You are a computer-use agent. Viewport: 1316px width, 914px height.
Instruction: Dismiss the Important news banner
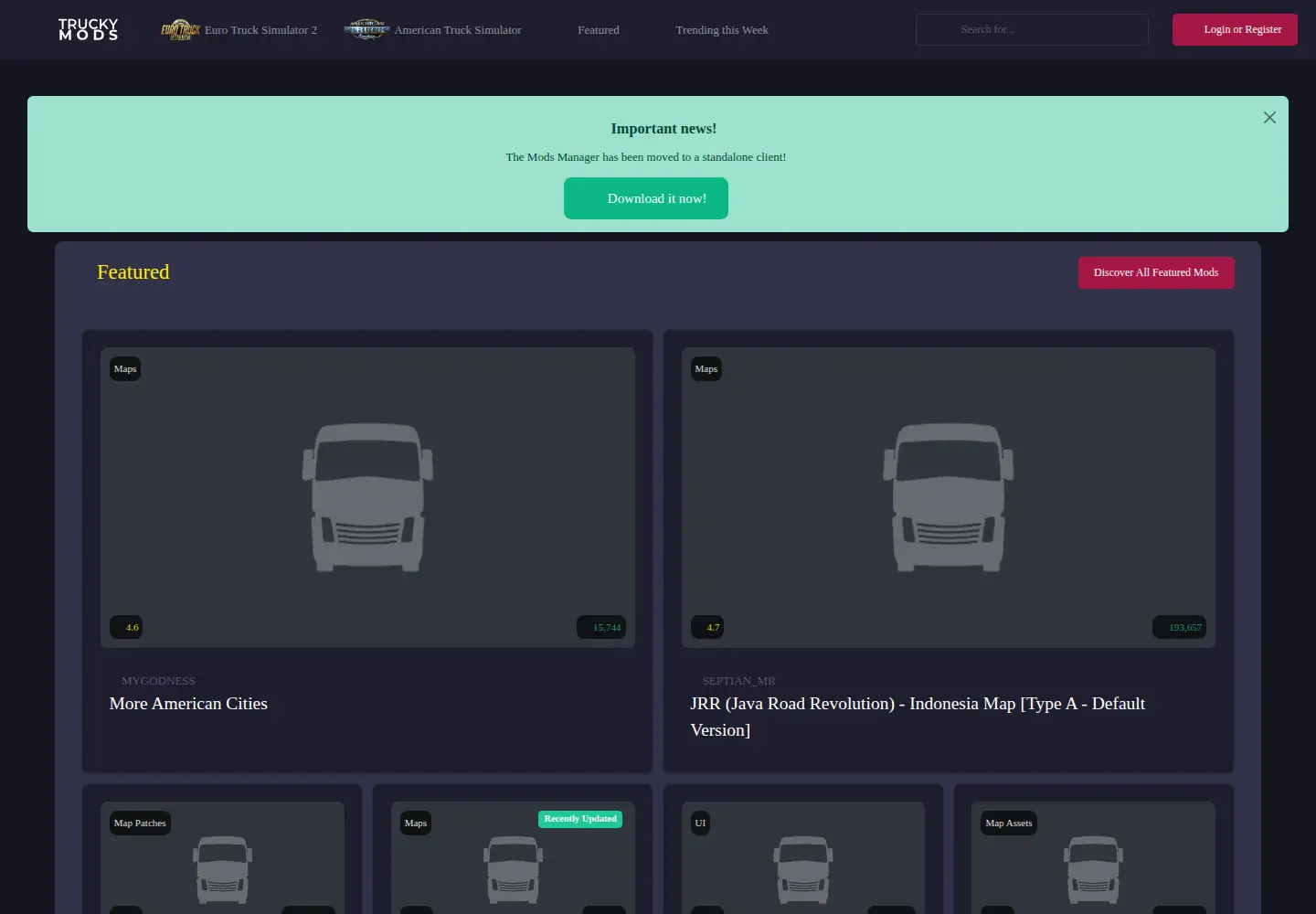point(1269,118)
